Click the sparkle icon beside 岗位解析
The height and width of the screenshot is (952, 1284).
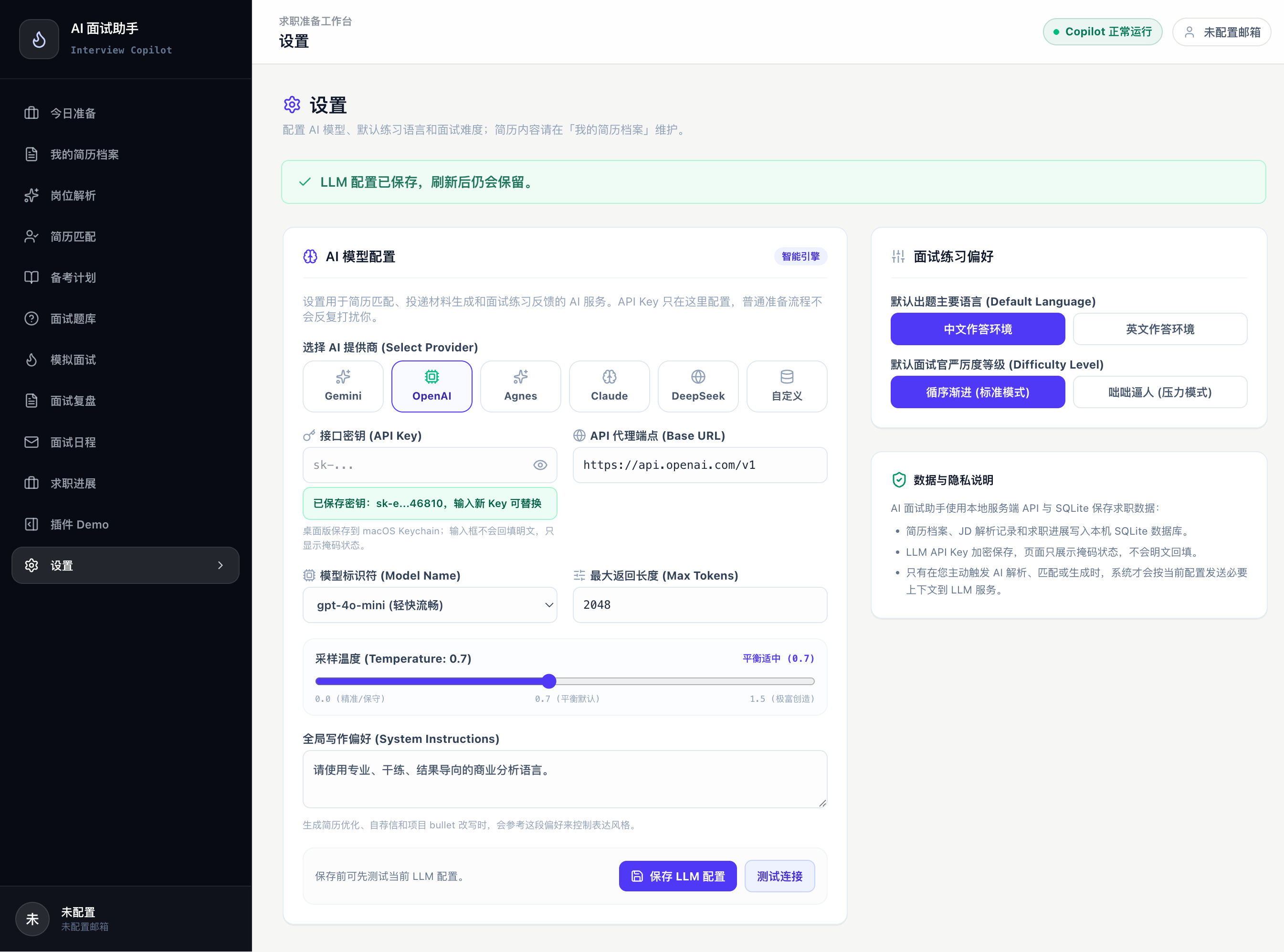tap(32, 195)
